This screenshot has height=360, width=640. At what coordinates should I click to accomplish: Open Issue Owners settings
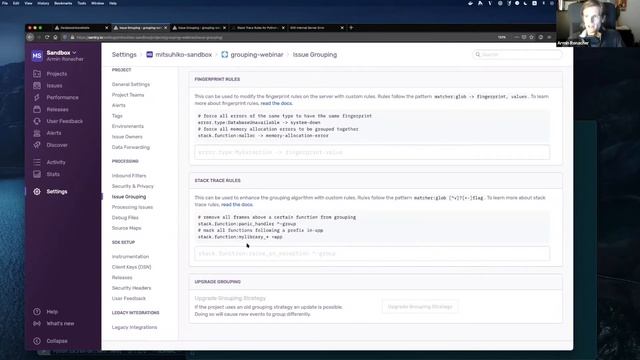(127, 137)
